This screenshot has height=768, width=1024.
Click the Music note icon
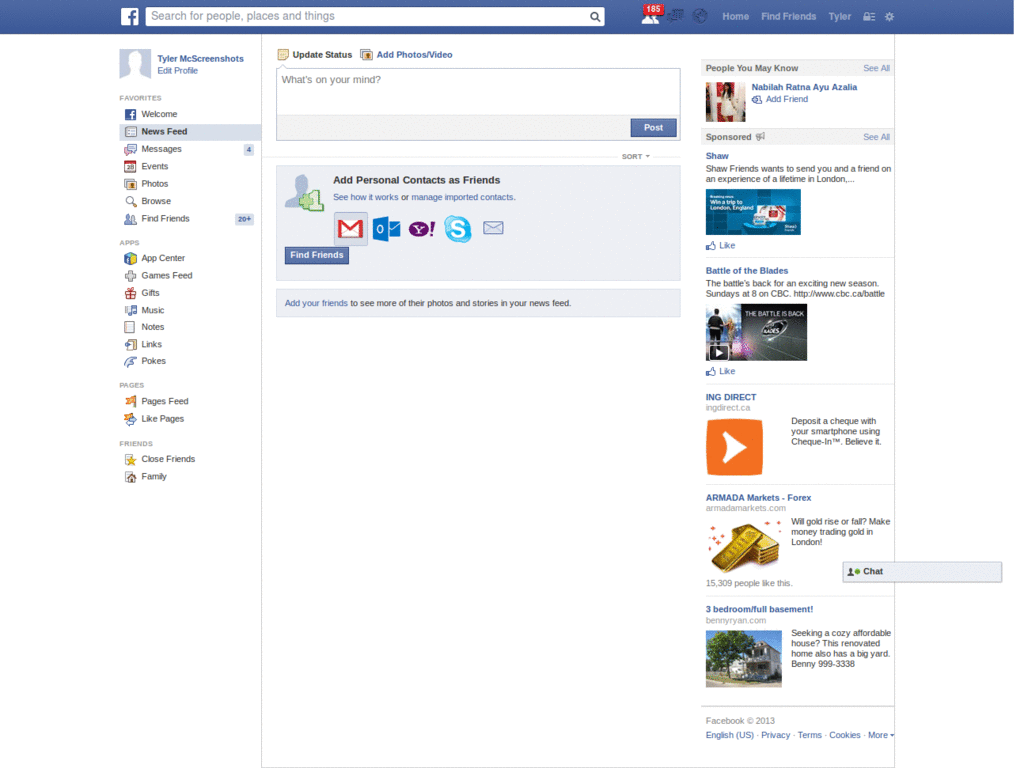tap(131, 310)
